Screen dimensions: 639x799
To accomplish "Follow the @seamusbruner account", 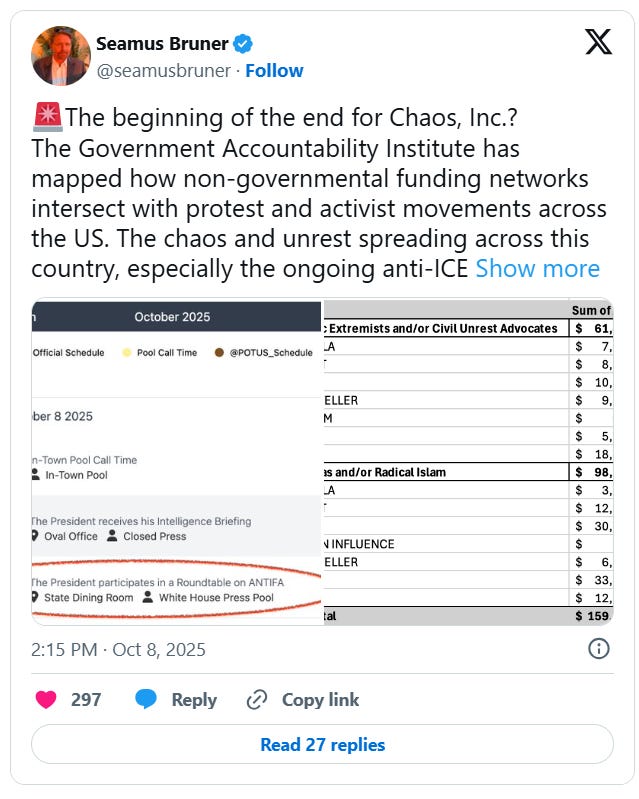I will [x=274, y=70].
